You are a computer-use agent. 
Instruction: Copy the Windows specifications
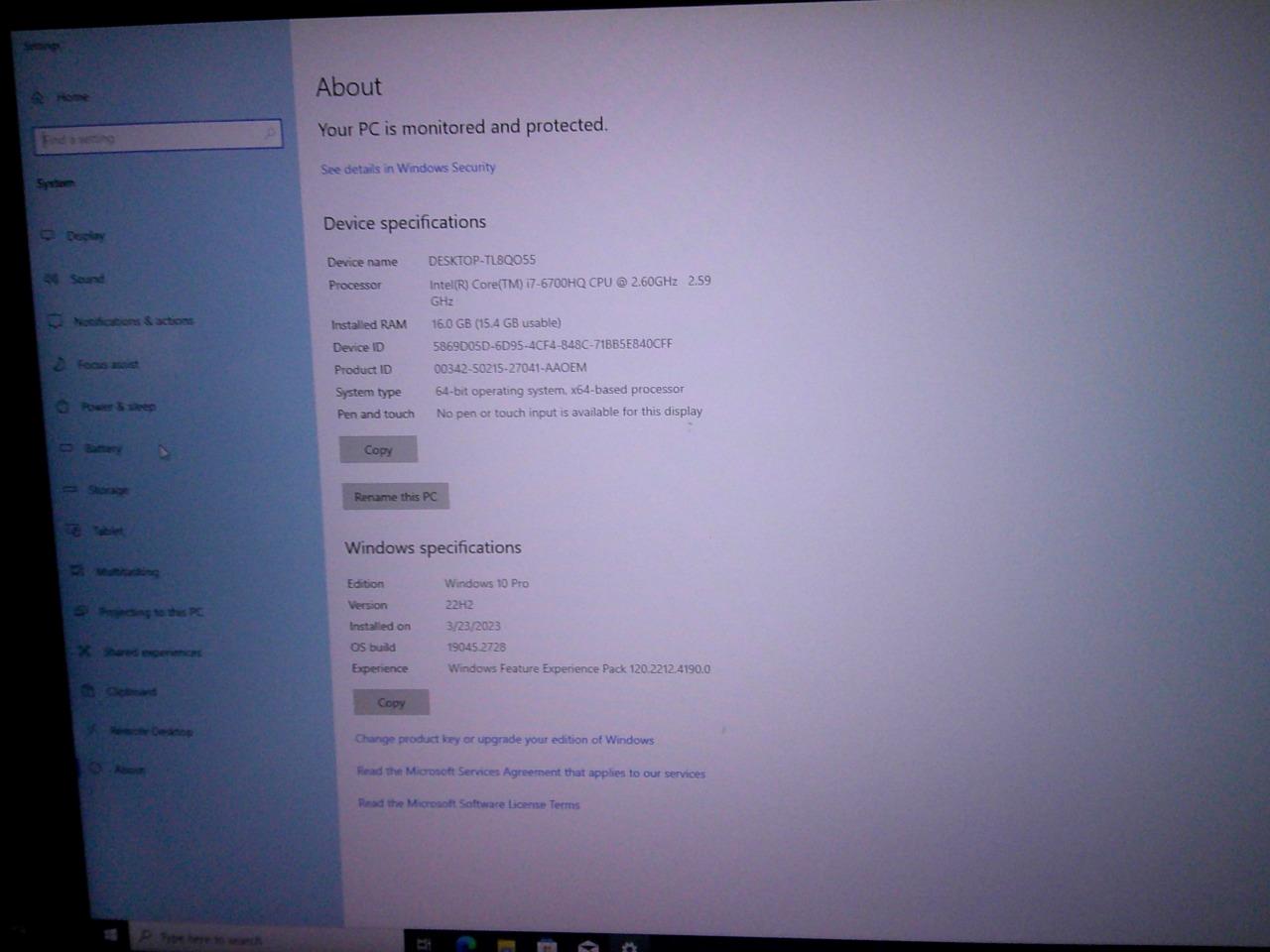pos(391,703)
